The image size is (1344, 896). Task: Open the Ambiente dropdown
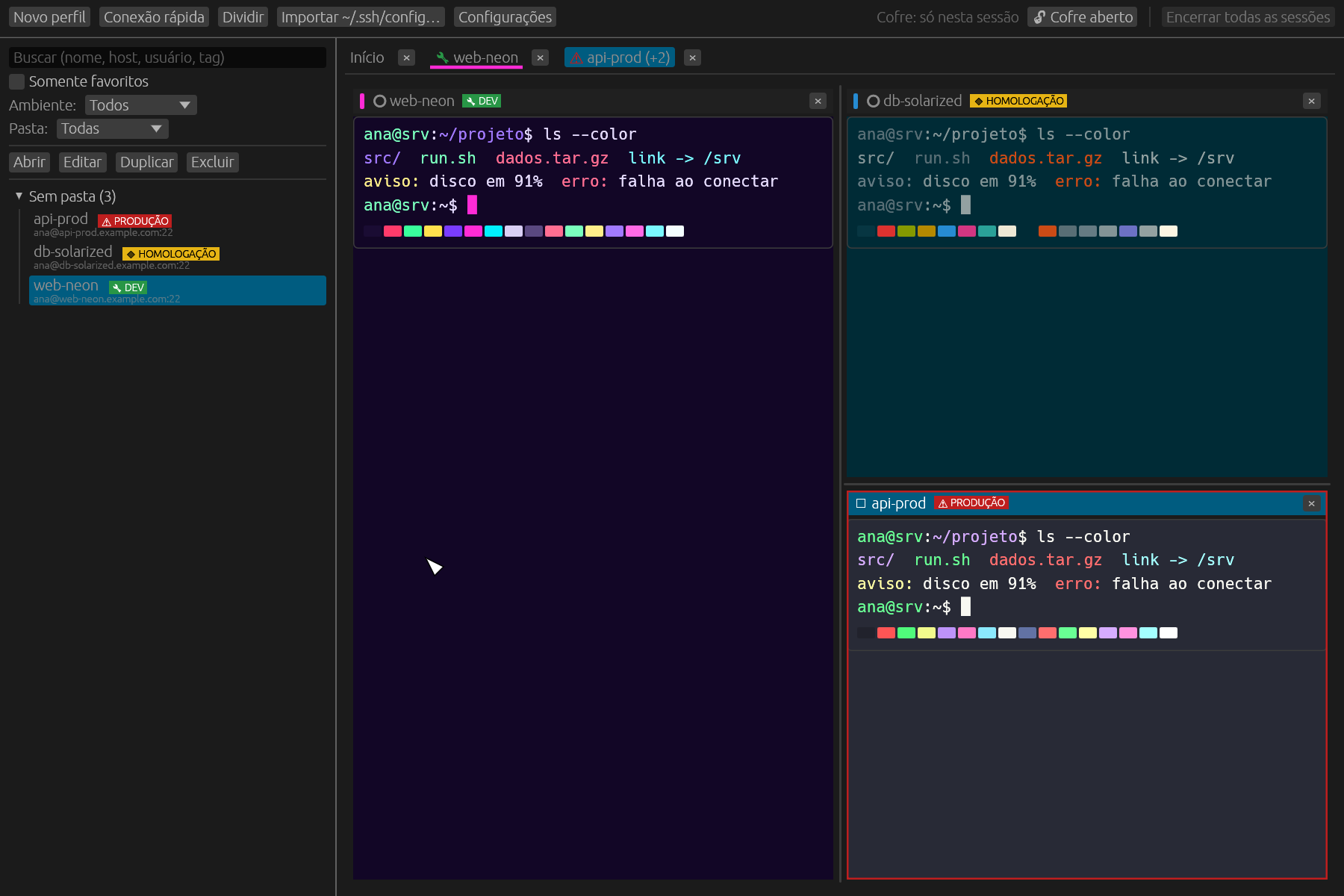140,105
